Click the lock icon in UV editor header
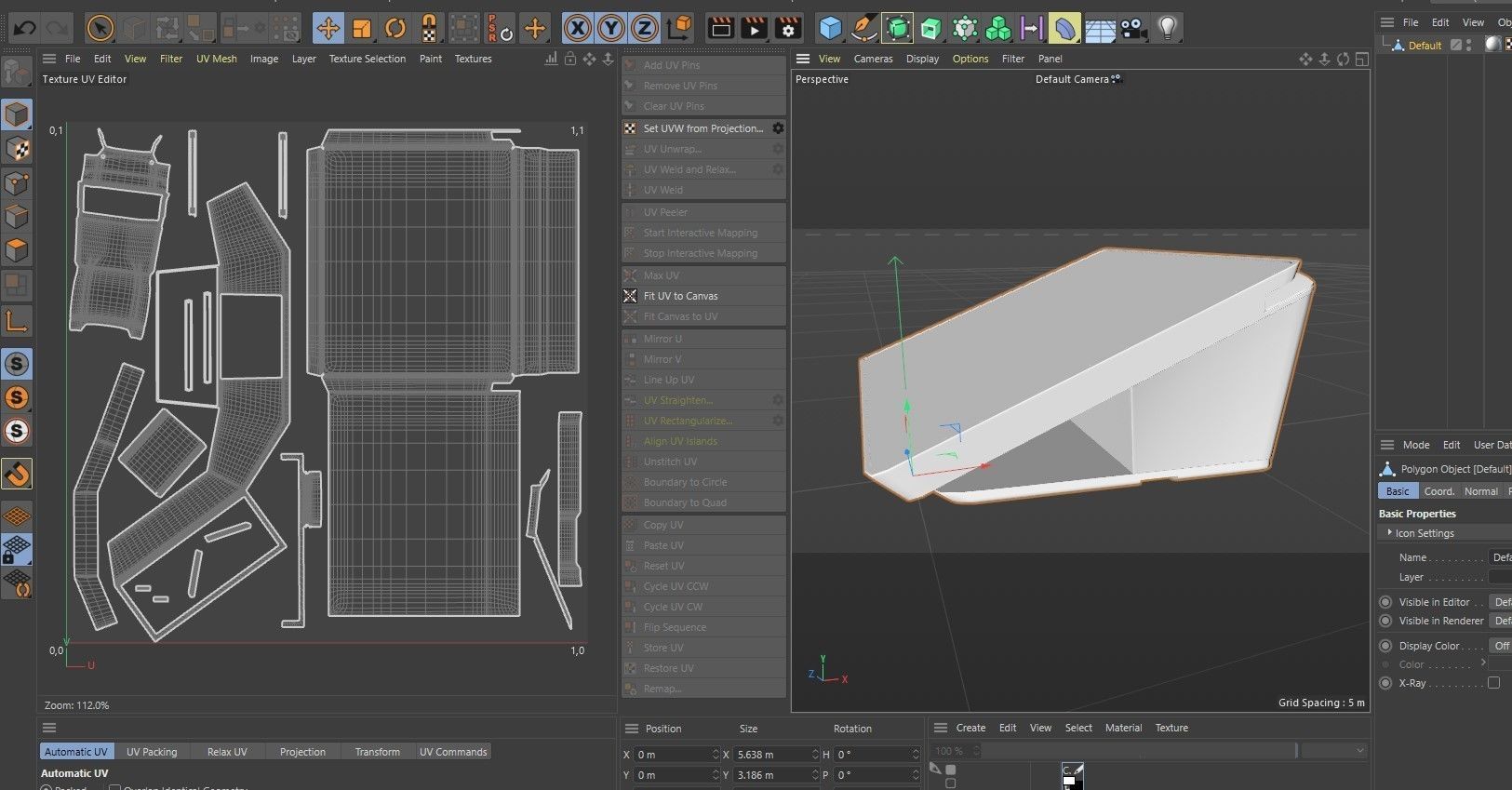Image resolution: width=1512 pixels, height=790 pixels. click(570, 59)
